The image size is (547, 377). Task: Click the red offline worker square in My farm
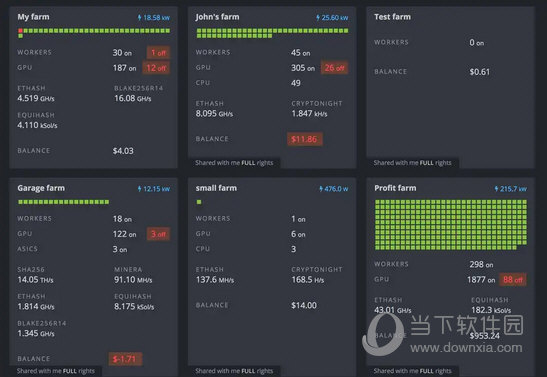pyautogui.click(x=20, y=31)
